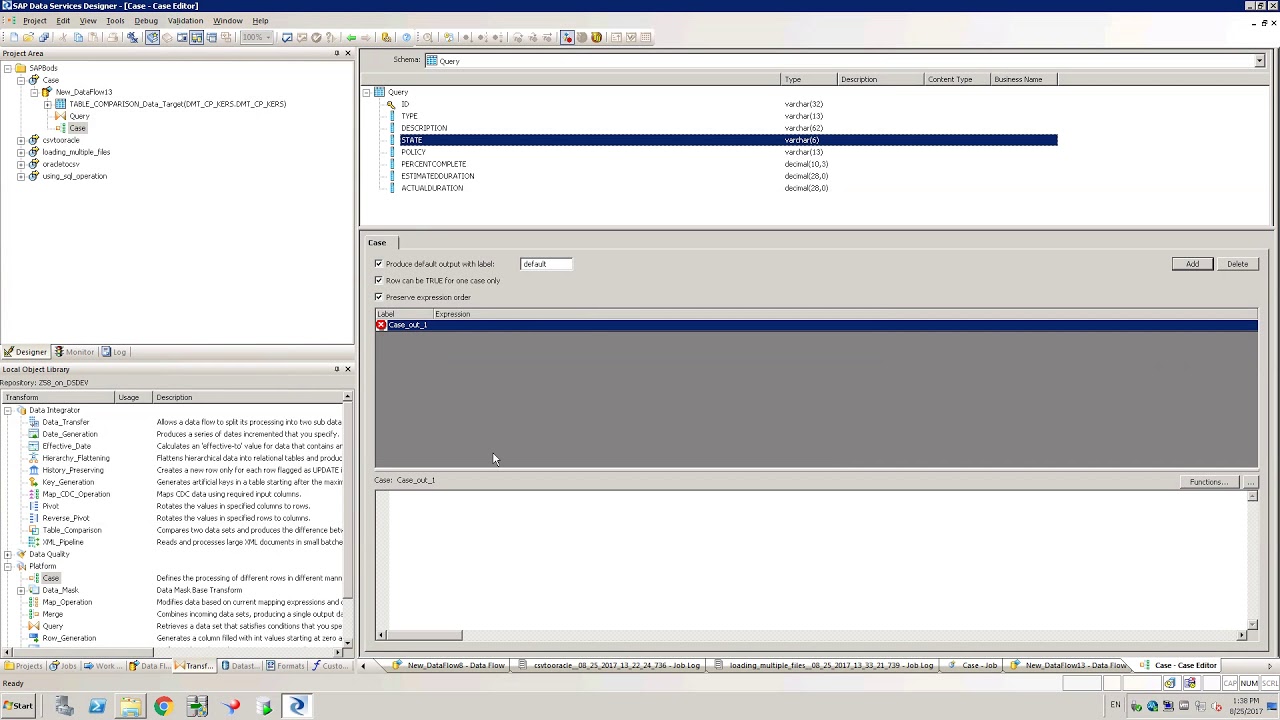Click the blue Help question mark icon
The image size is (1280, 720).
point(406,37)
